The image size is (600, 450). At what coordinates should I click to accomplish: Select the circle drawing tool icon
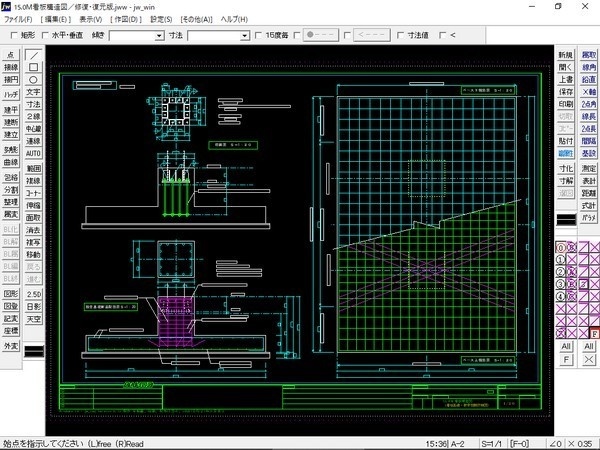[x=33, y=80]
